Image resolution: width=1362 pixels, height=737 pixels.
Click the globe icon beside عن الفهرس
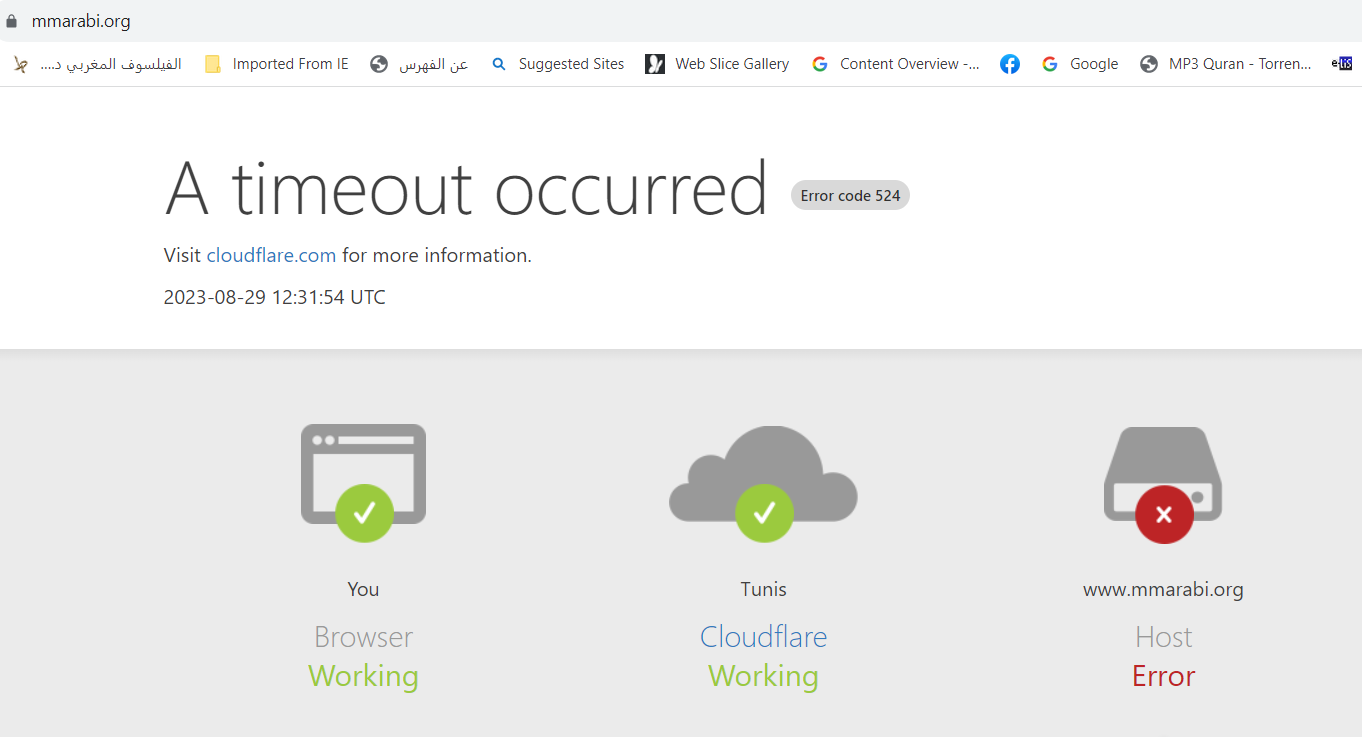click(379, 64)
